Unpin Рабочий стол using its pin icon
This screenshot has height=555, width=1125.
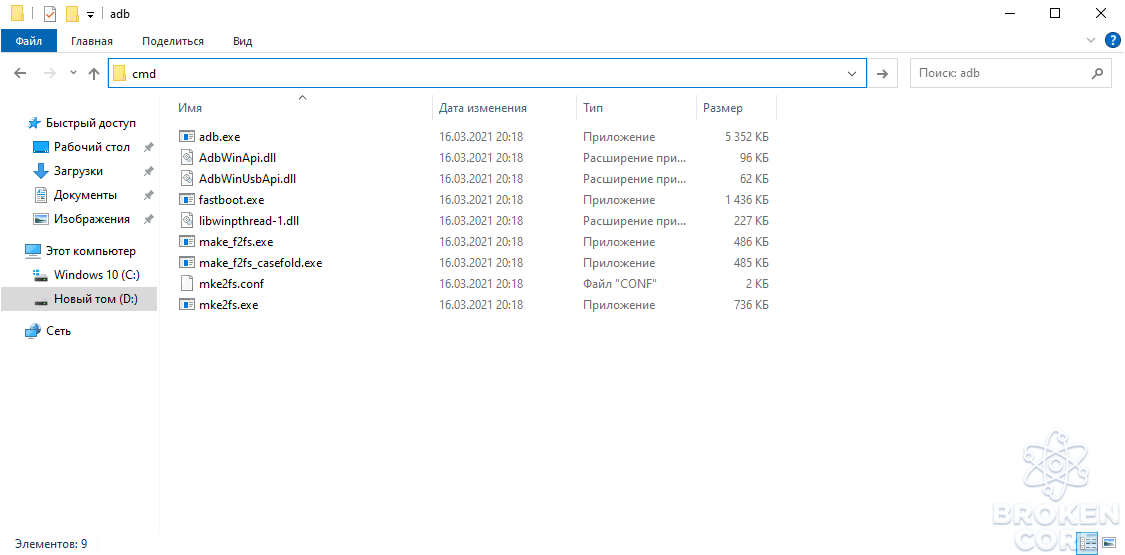click(x=149, y=147)
